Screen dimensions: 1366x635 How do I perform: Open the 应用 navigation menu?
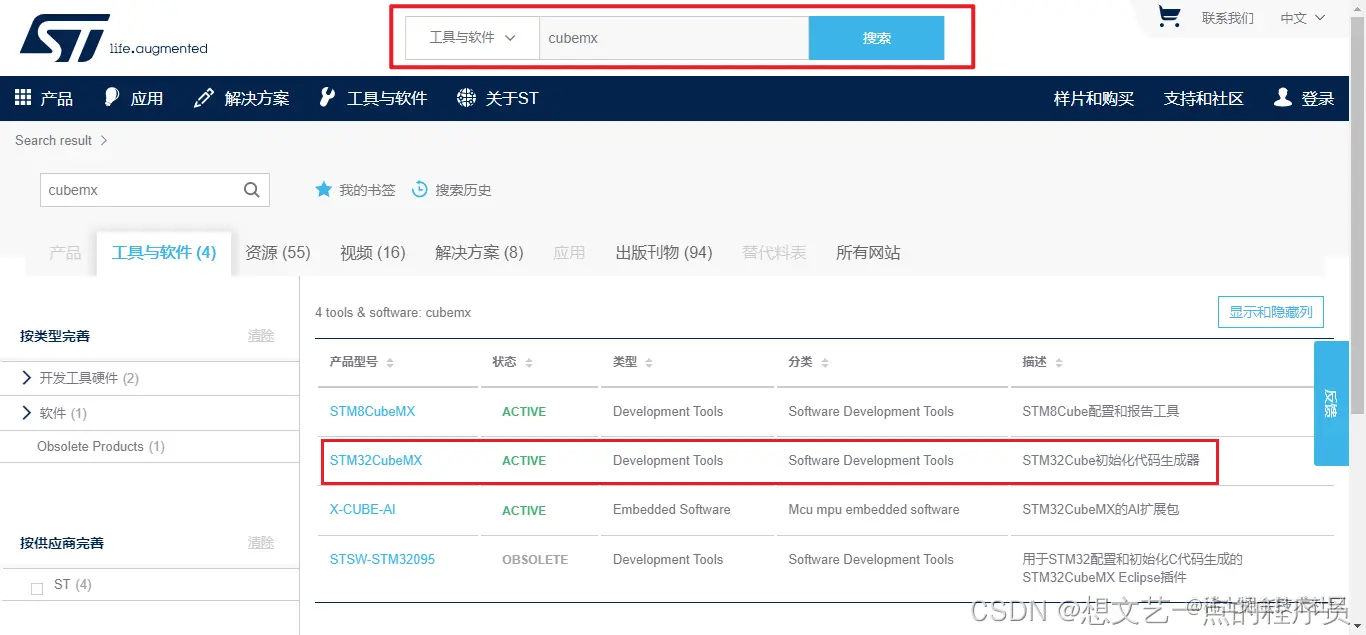(x=133, y=98)
